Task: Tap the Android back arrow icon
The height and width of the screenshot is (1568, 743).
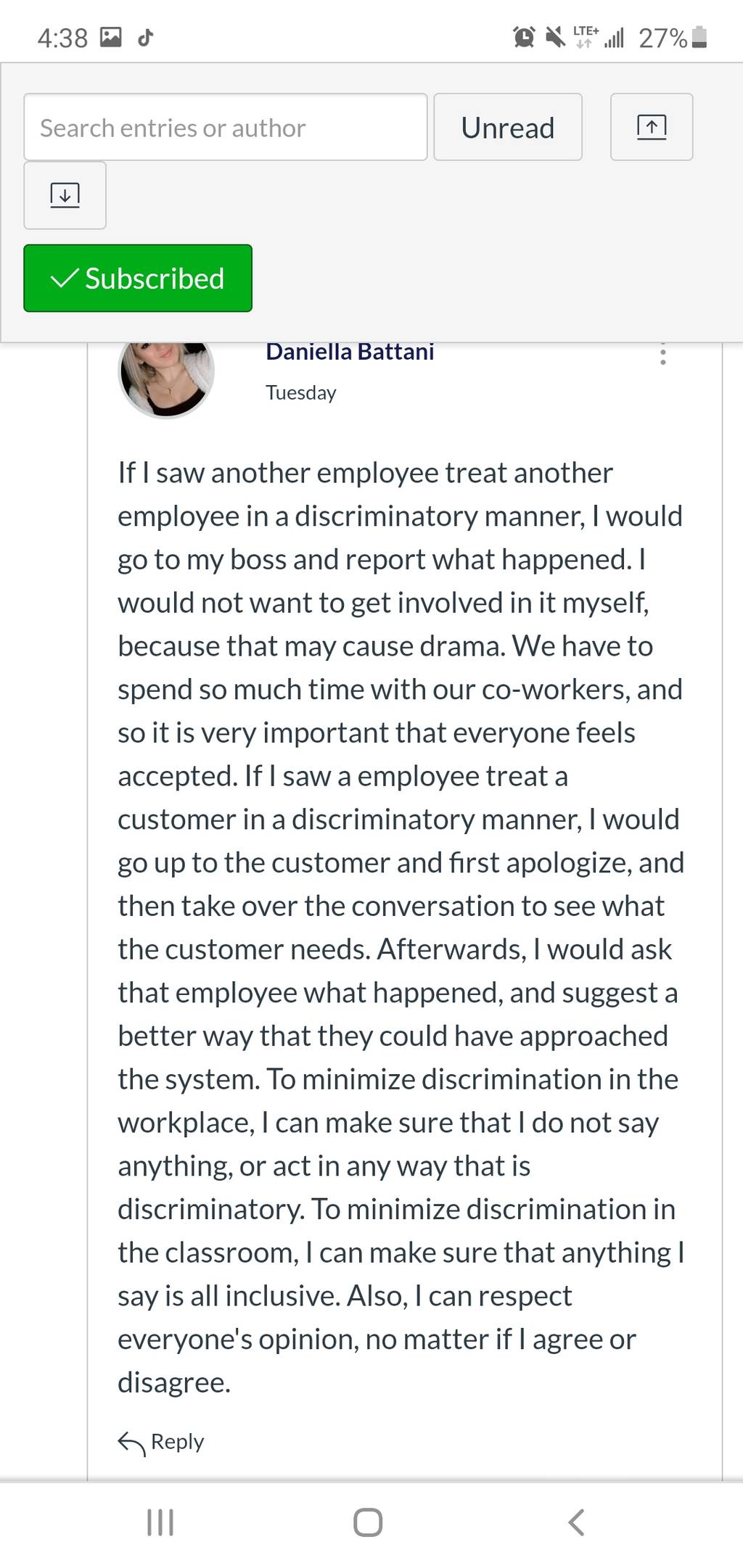Action: pyautogui.click(x=576, y=1522)
